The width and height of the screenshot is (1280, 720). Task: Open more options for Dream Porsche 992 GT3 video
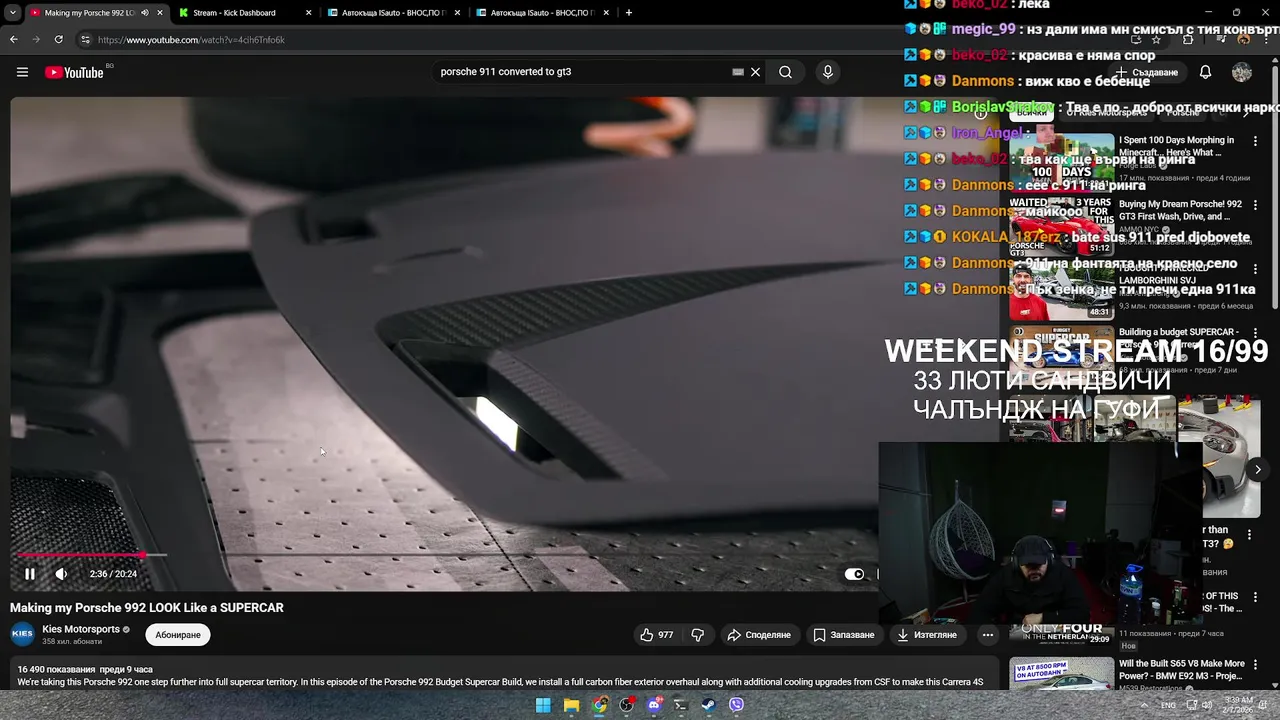[x=1255, y=206]
